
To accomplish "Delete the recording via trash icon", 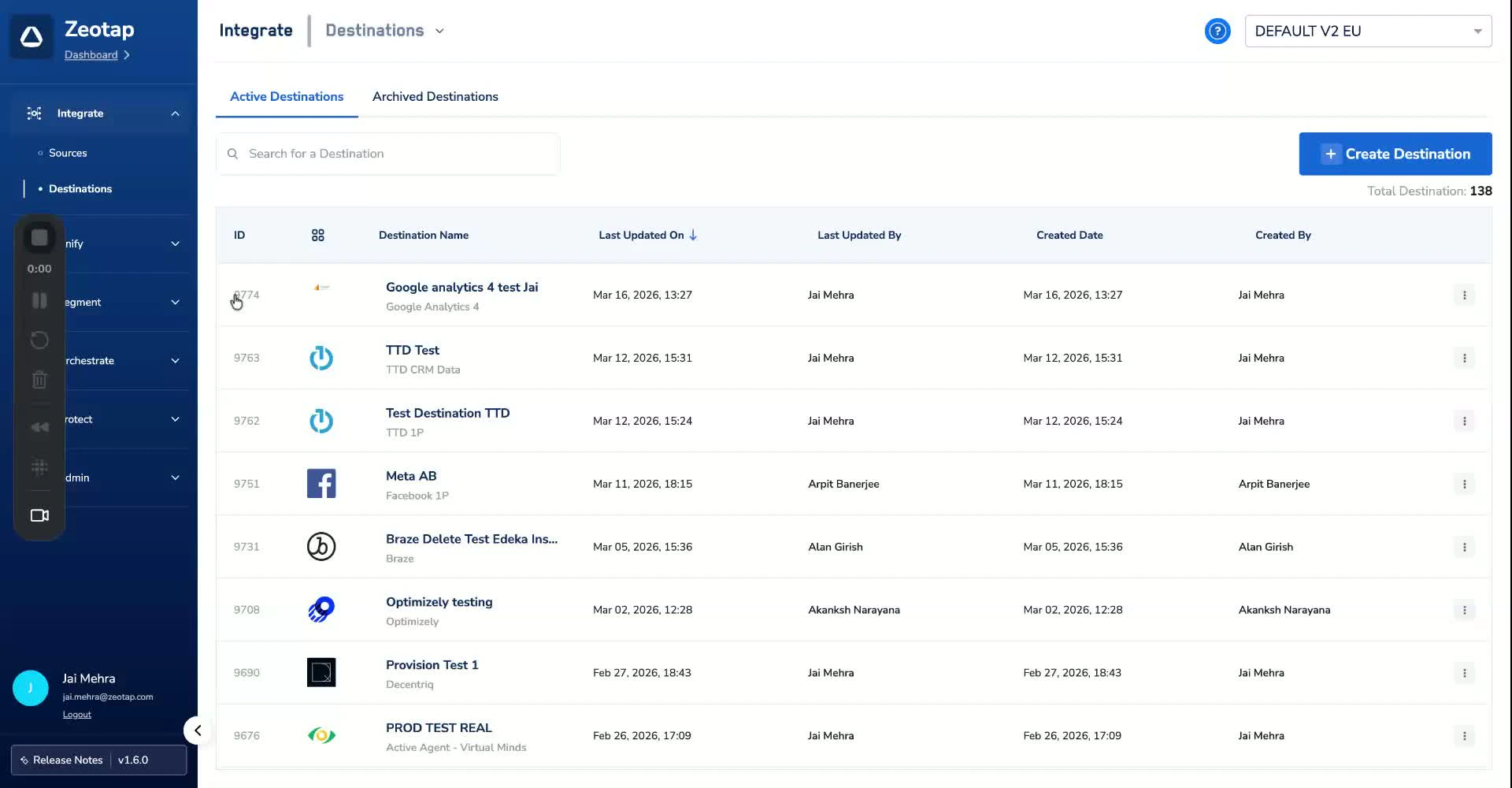I will point(39,380).
